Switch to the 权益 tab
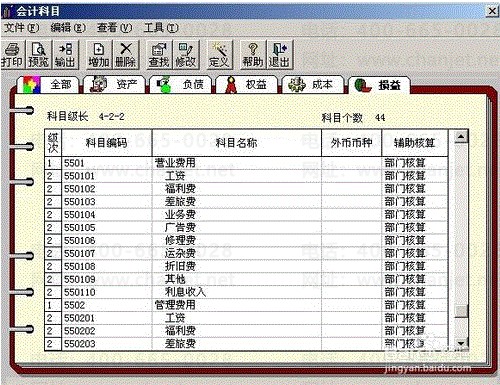The image size is (500, 385). click(247, 85)
